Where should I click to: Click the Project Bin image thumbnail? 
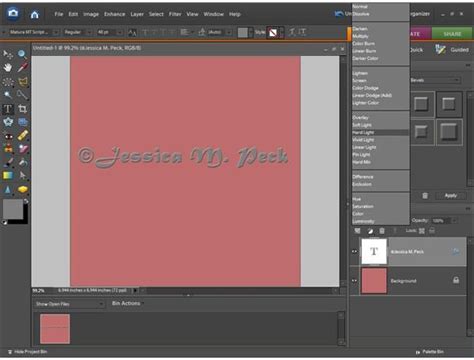55,329
